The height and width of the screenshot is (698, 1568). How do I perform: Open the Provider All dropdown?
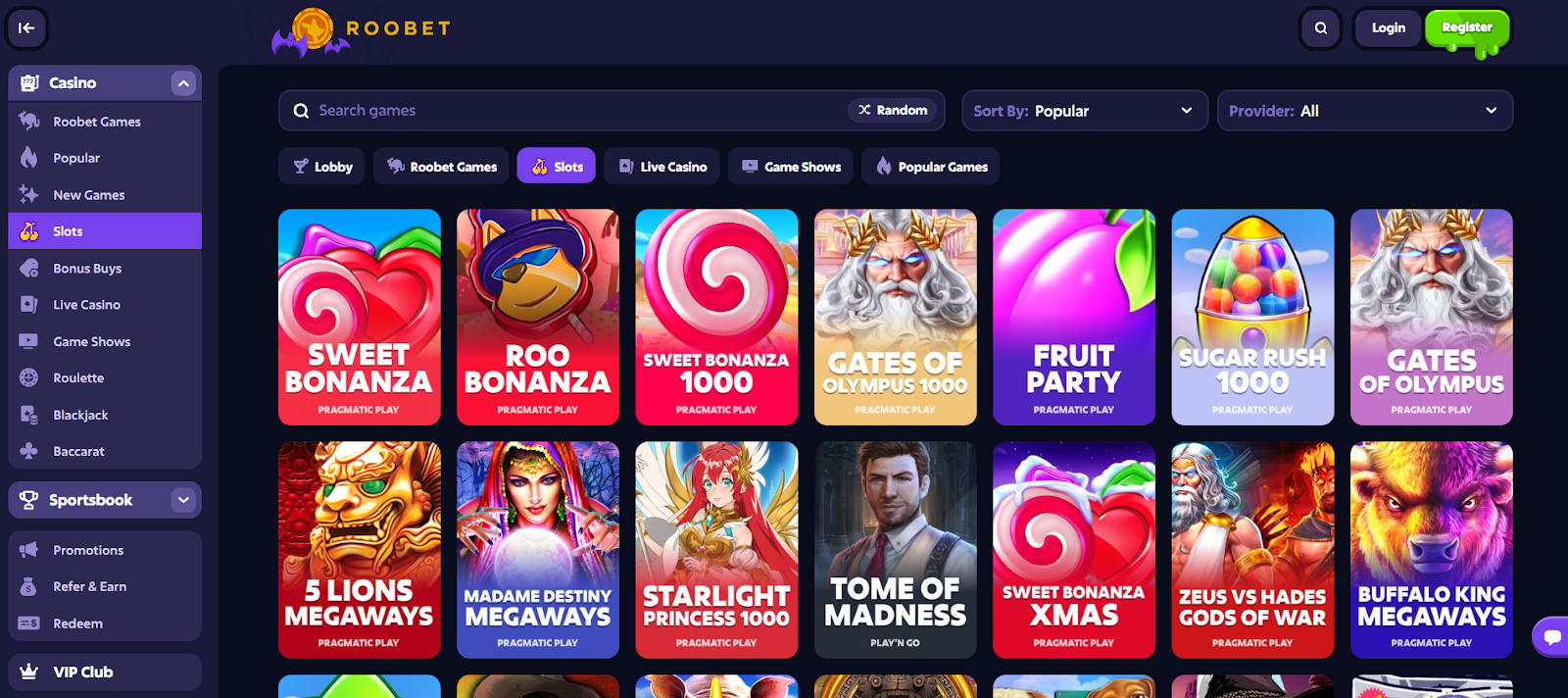[1364, 111]
